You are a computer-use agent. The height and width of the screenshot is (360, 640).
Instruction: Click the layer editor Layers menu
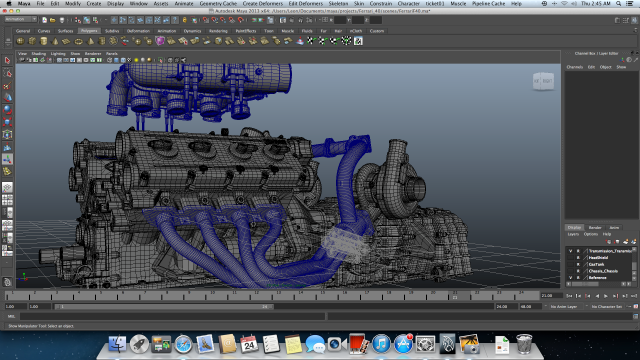coord(573,234)
